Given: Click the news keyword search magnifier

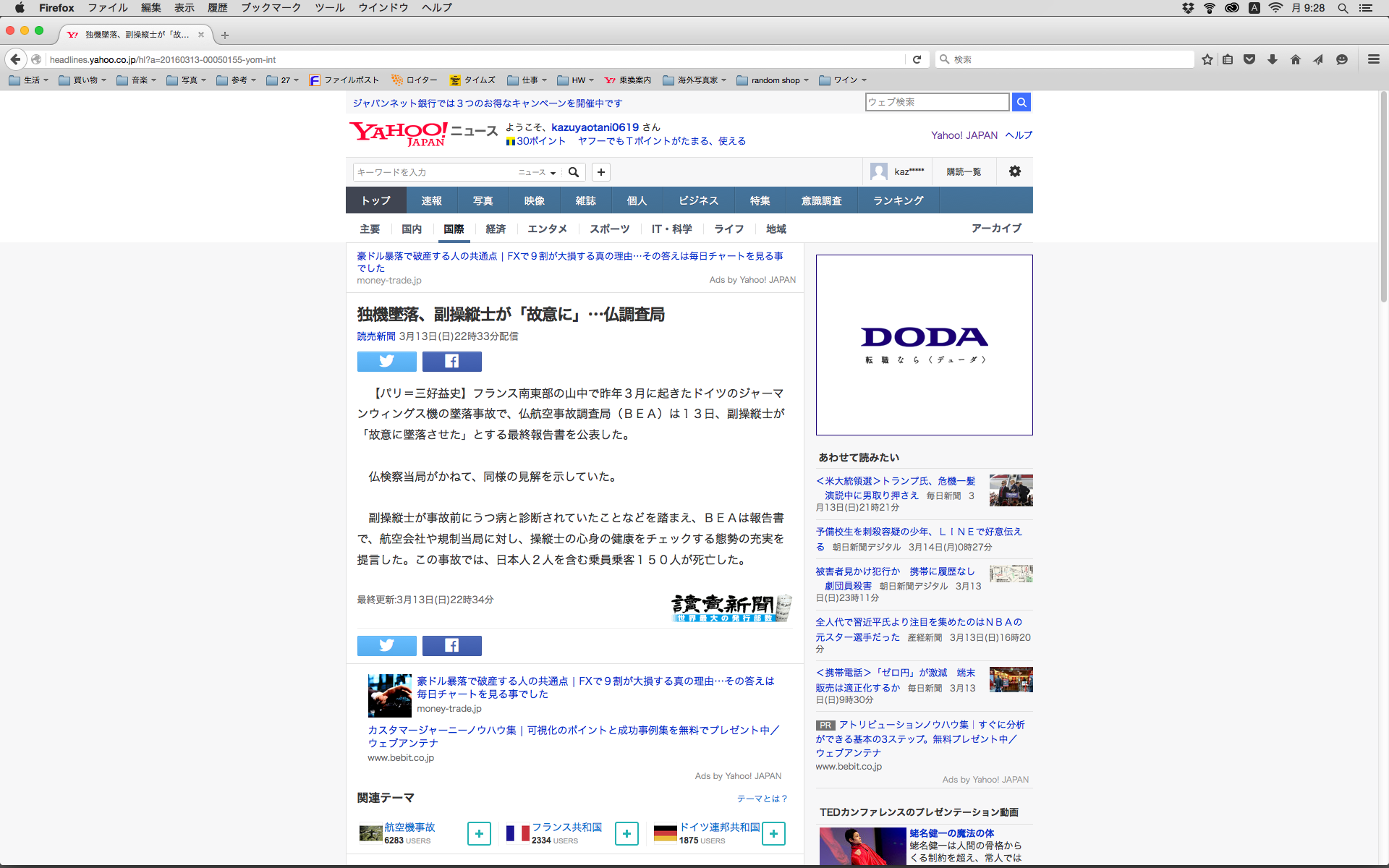Looking at the screenshot, I should [574, 172].
